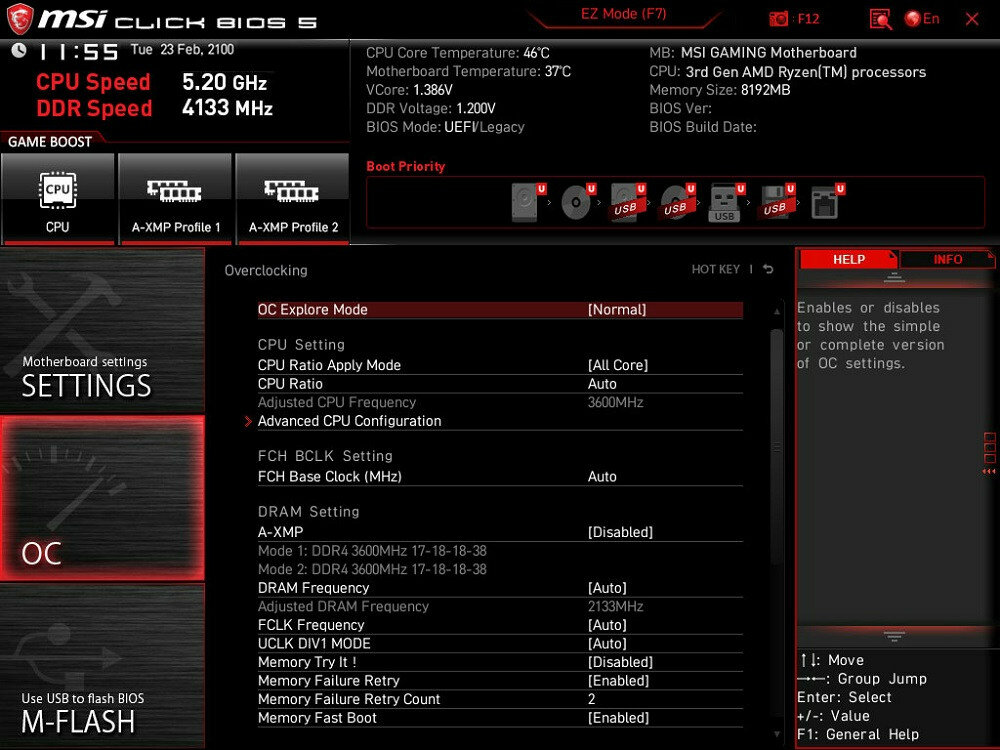Switch to the INFO tab
Image resolution: width=1000 pixels, height=750 pixels.
(x=946, y=259)
